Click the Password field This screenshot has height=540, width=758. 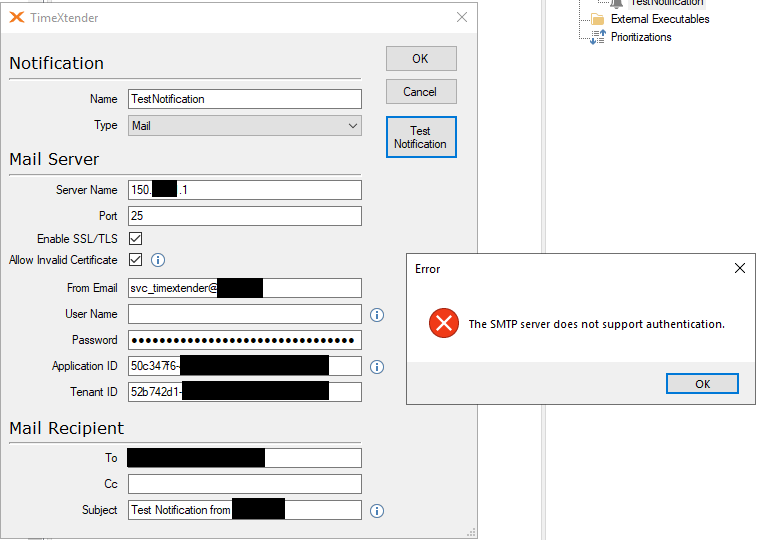245,340
